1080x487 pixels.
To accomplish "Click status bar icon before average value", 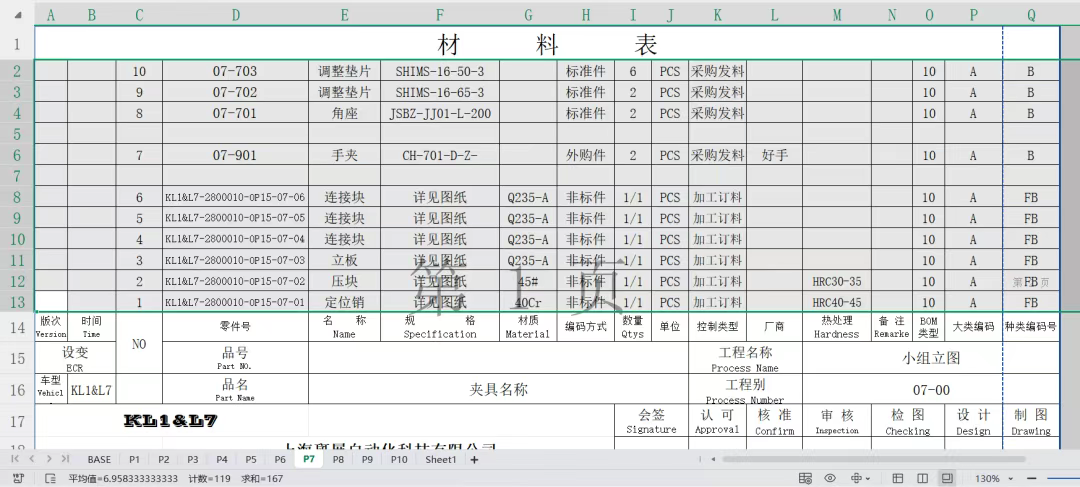I will [x=50, y=478].
